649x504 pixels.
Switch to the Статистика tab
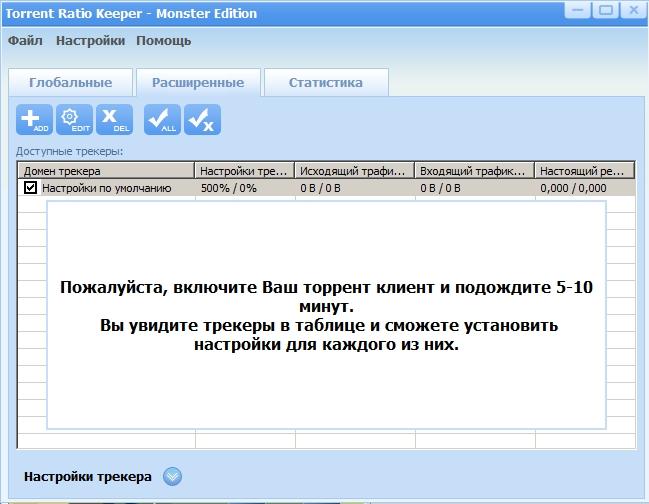326,83
